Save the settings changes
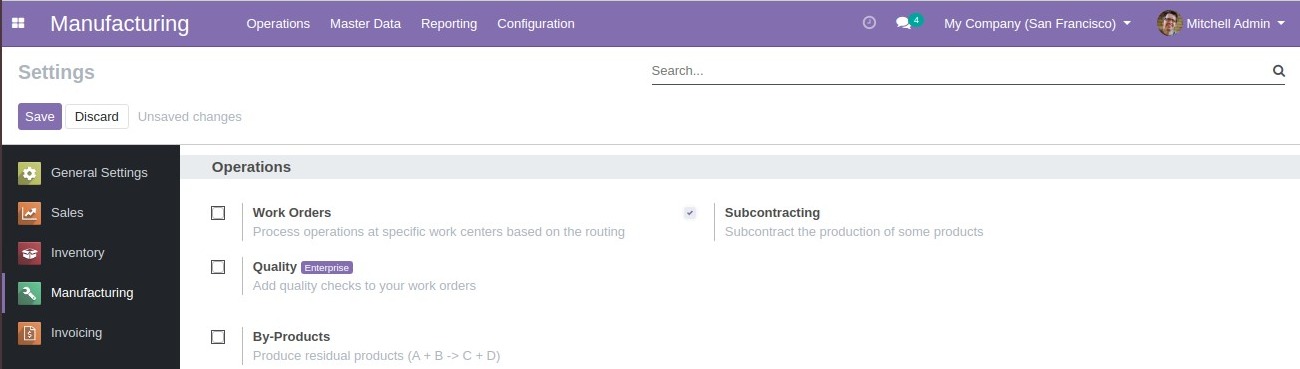The height and width of the screenshot is (369, 1300). [x=40, y=116]
